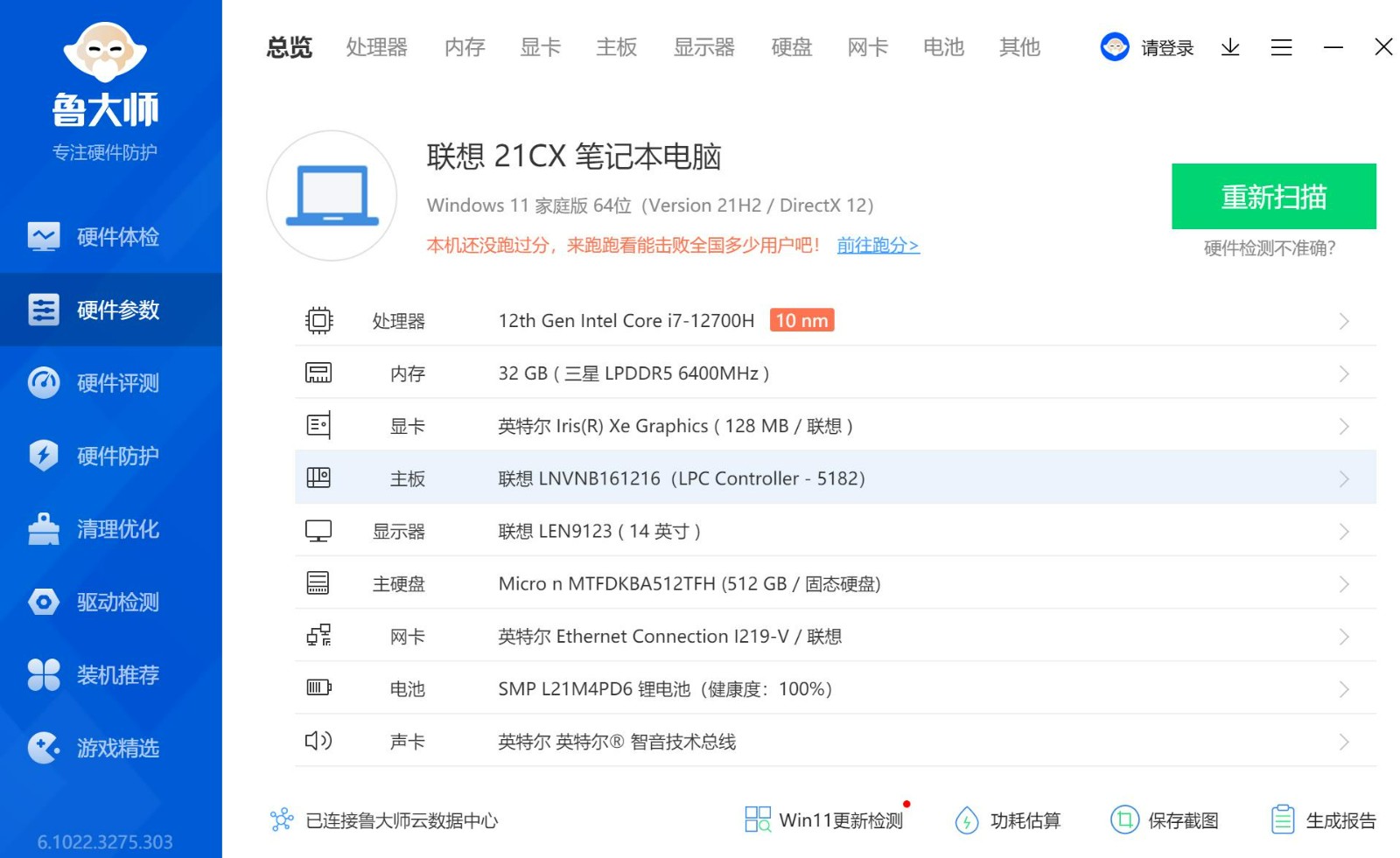Screen dimensions: 1400x858
Task: Follow the 前往跑分 link
Action: tap(878, 245)
